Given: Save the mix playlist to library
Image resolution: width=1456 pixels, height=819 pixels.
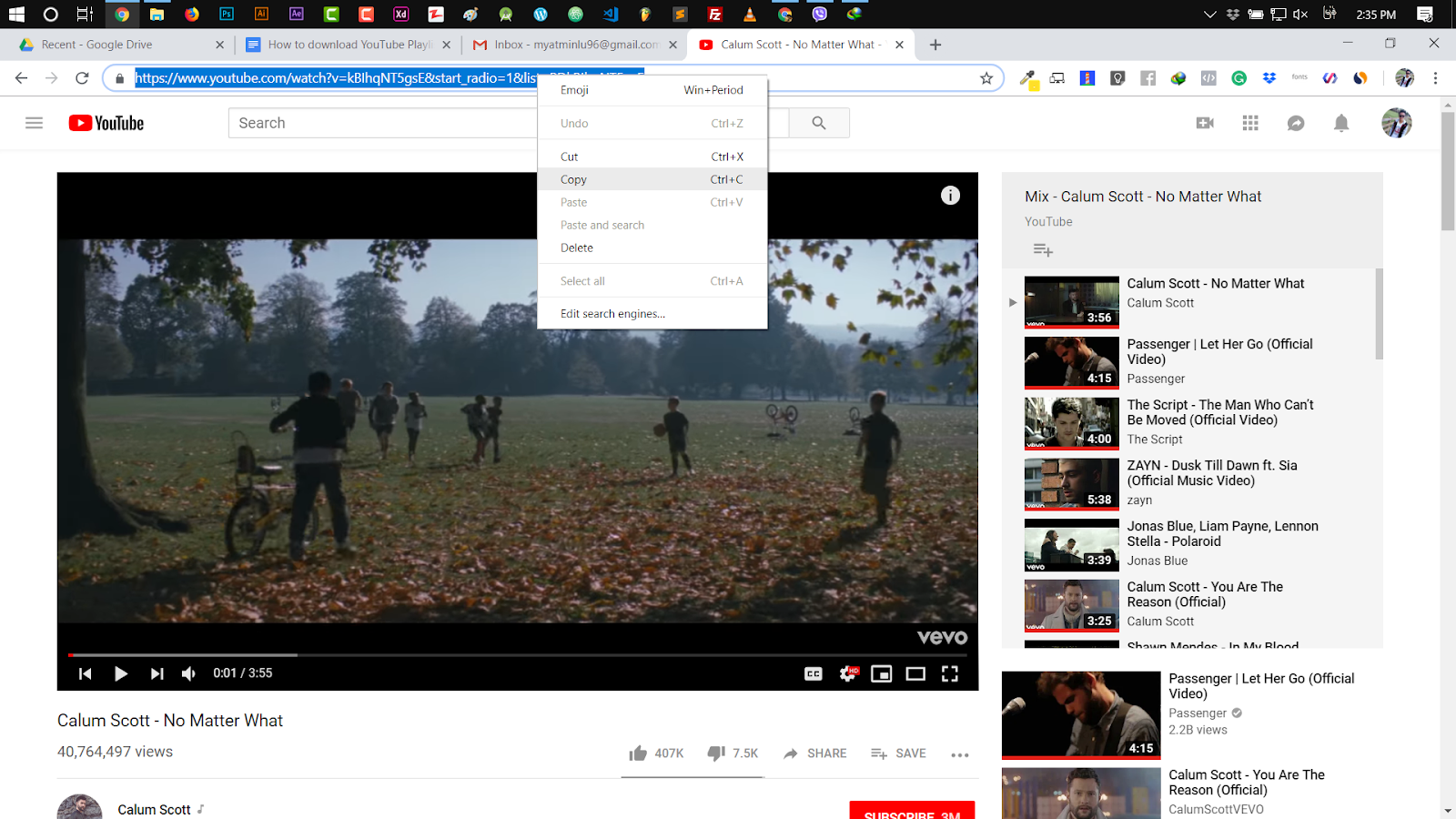Looking at the screenshot, I should (x=1043, y=249).
